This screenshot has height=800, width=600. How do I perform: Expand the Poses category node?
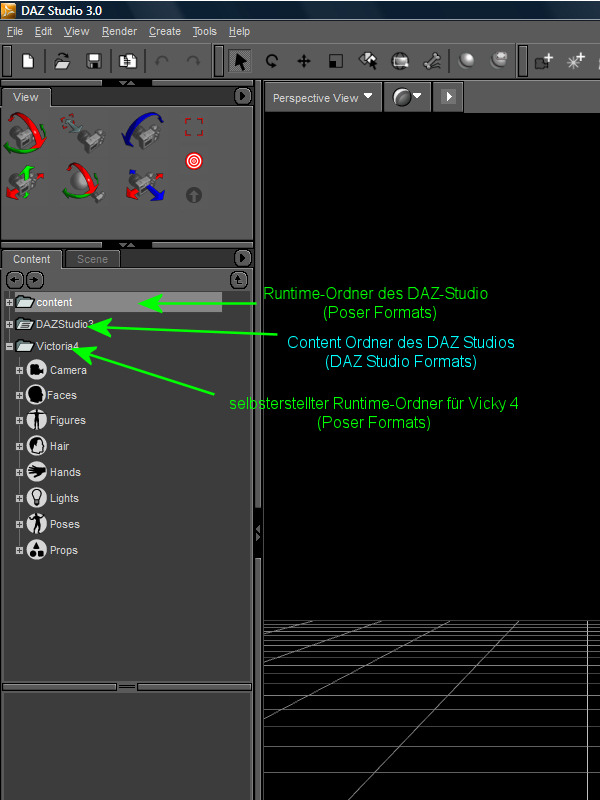(19, 524)
